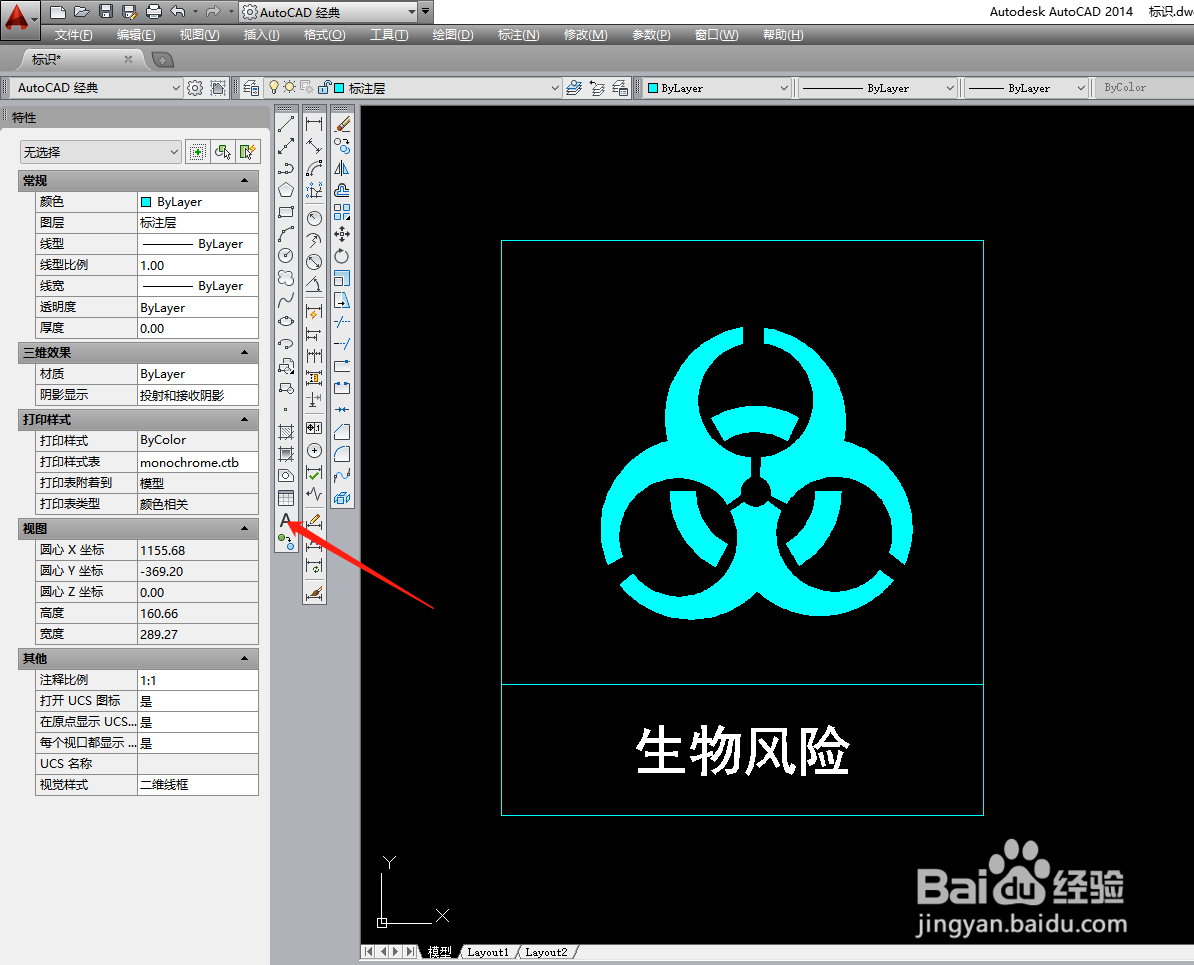Select the Center Mark dimension tool
This screenshot has height=965, width=1194.
(x=314, y=451)
